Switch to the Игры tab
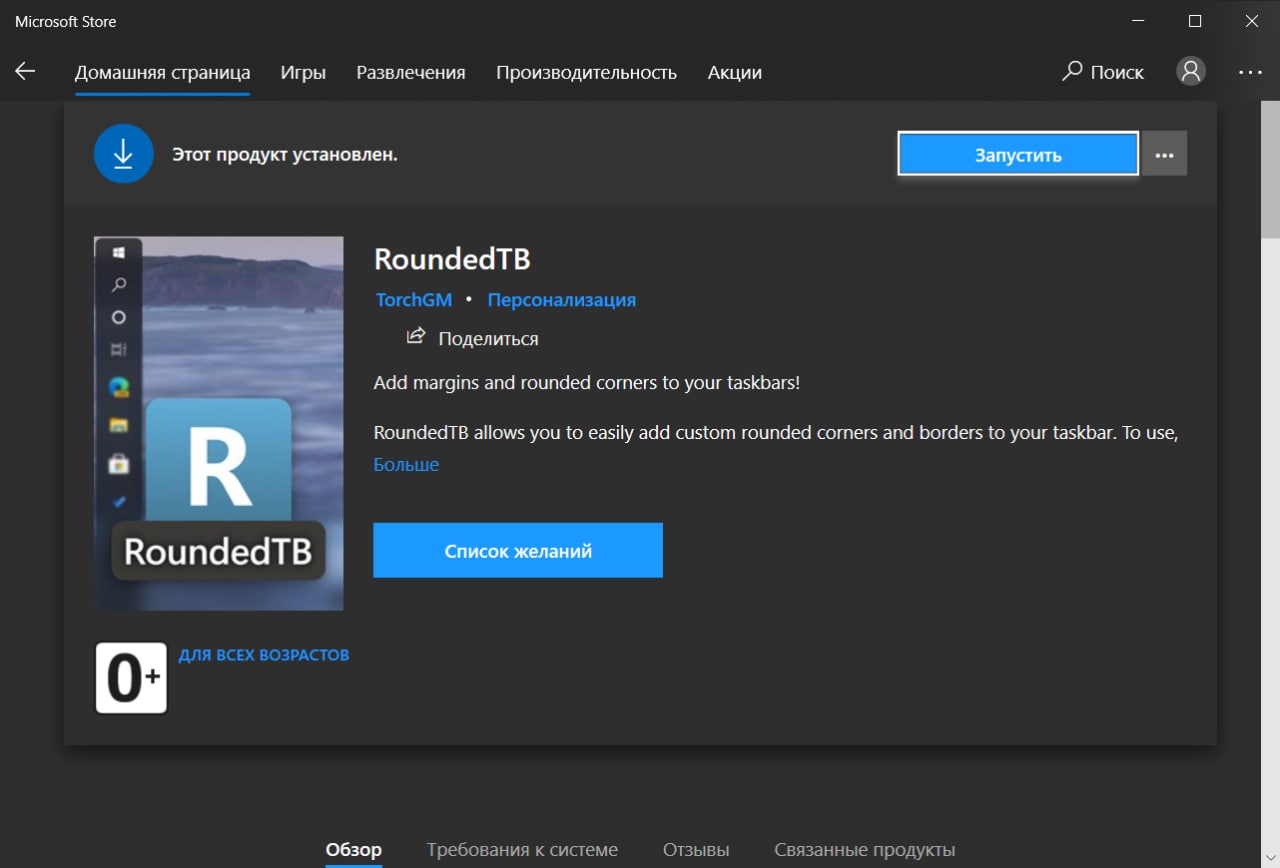The image size is (1280, 868). pyautogui.click(x=303, y=72)
